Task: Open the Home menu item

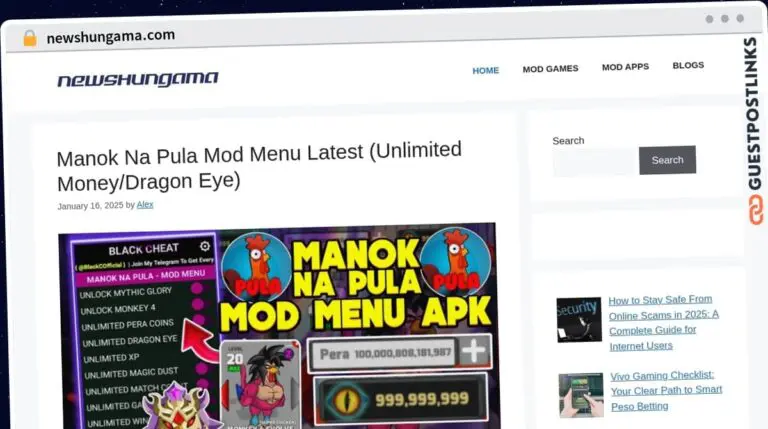Action: click(485, 70)
